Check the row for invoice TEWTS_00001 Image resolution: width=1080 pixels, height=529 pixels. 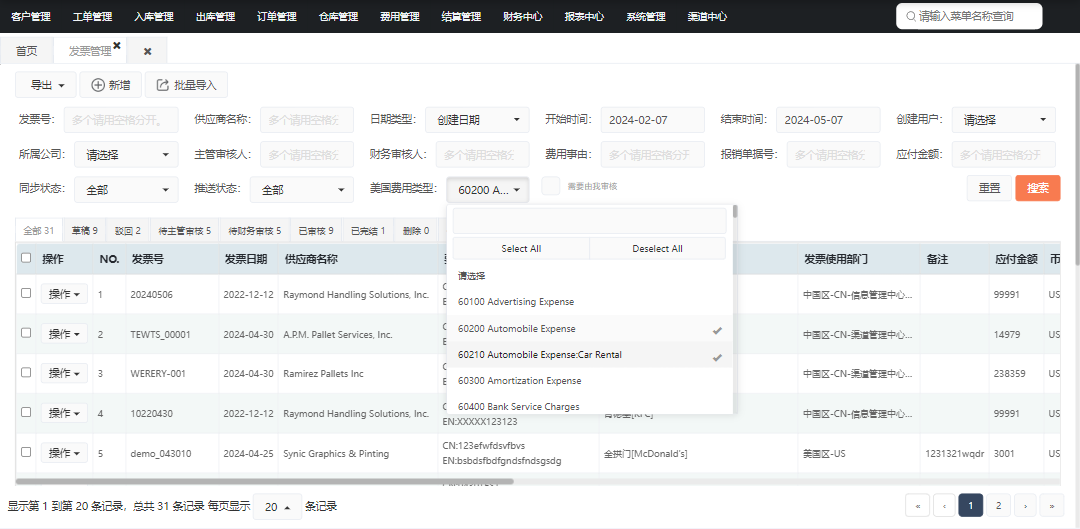[x=26, y=332]
